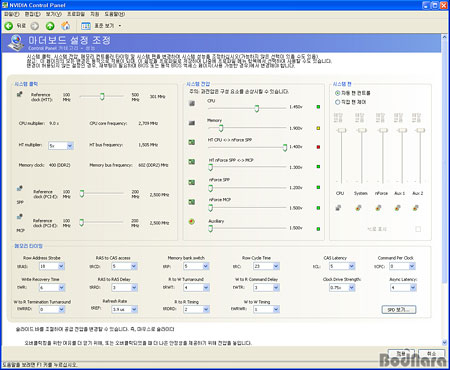Click the CPU voltage chip icon
The image size is (450, 370).
pos(192,103)
